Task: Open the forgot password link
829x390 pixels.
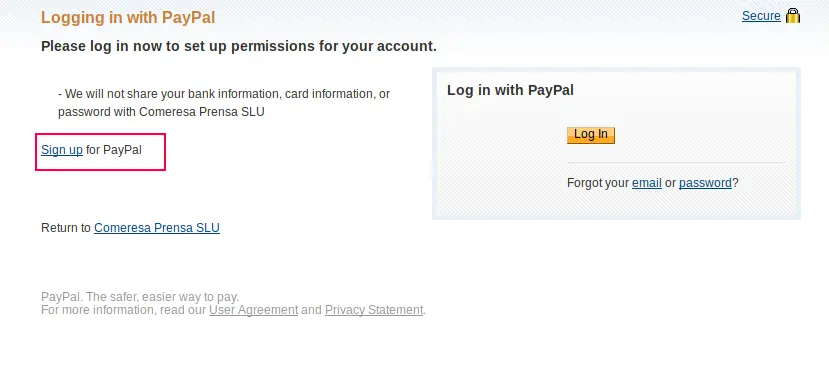Action: [x=705, y=183]
